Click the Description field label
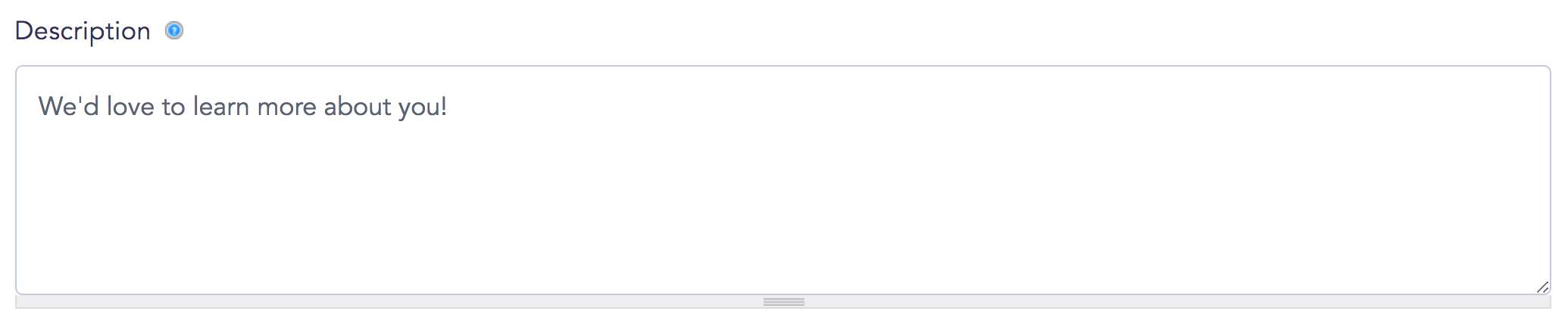Image resolution: width=1568 pixels, height=333 pixels. coord(83,31)
